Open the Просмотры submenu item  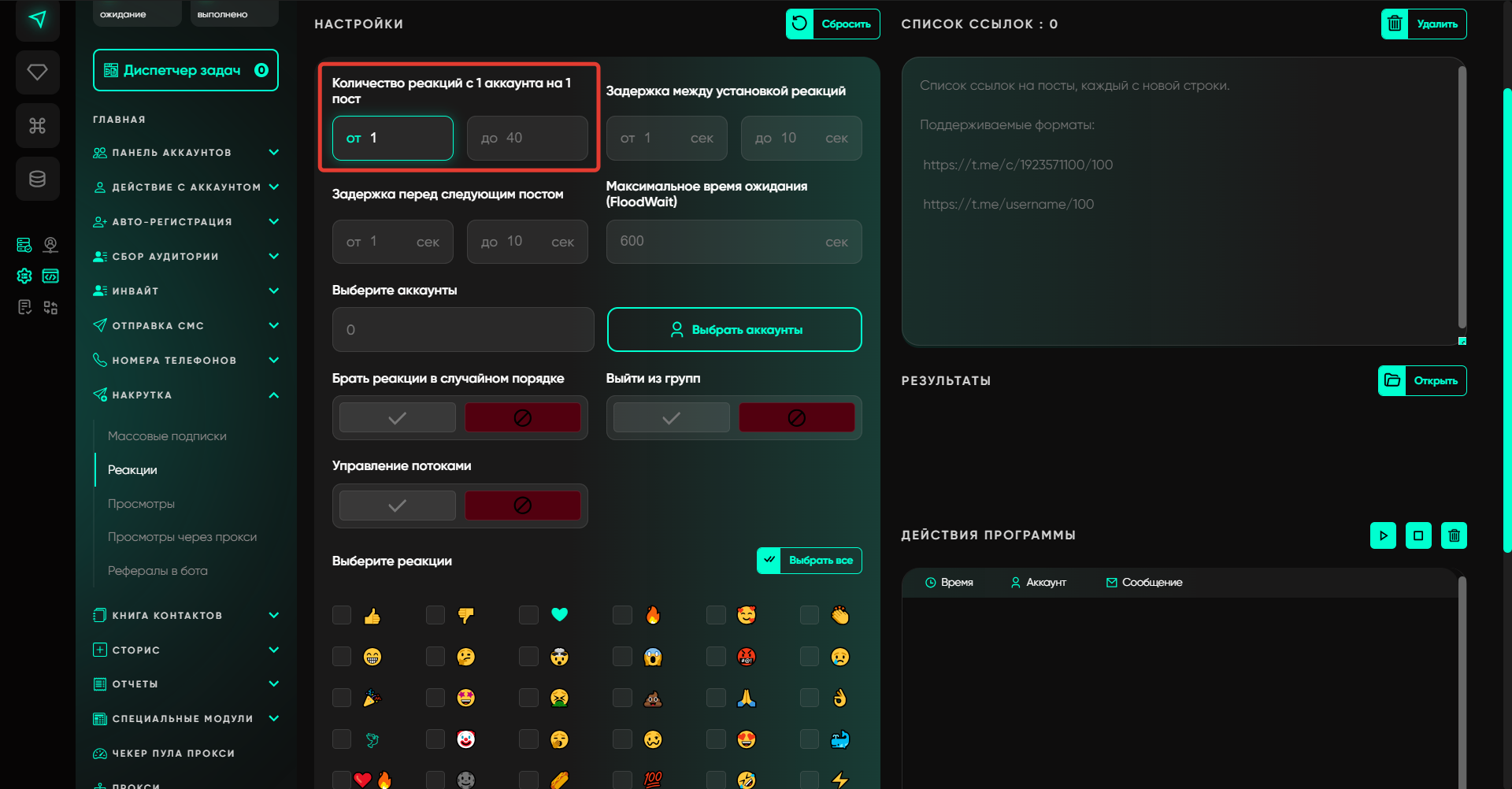point(141,504)
